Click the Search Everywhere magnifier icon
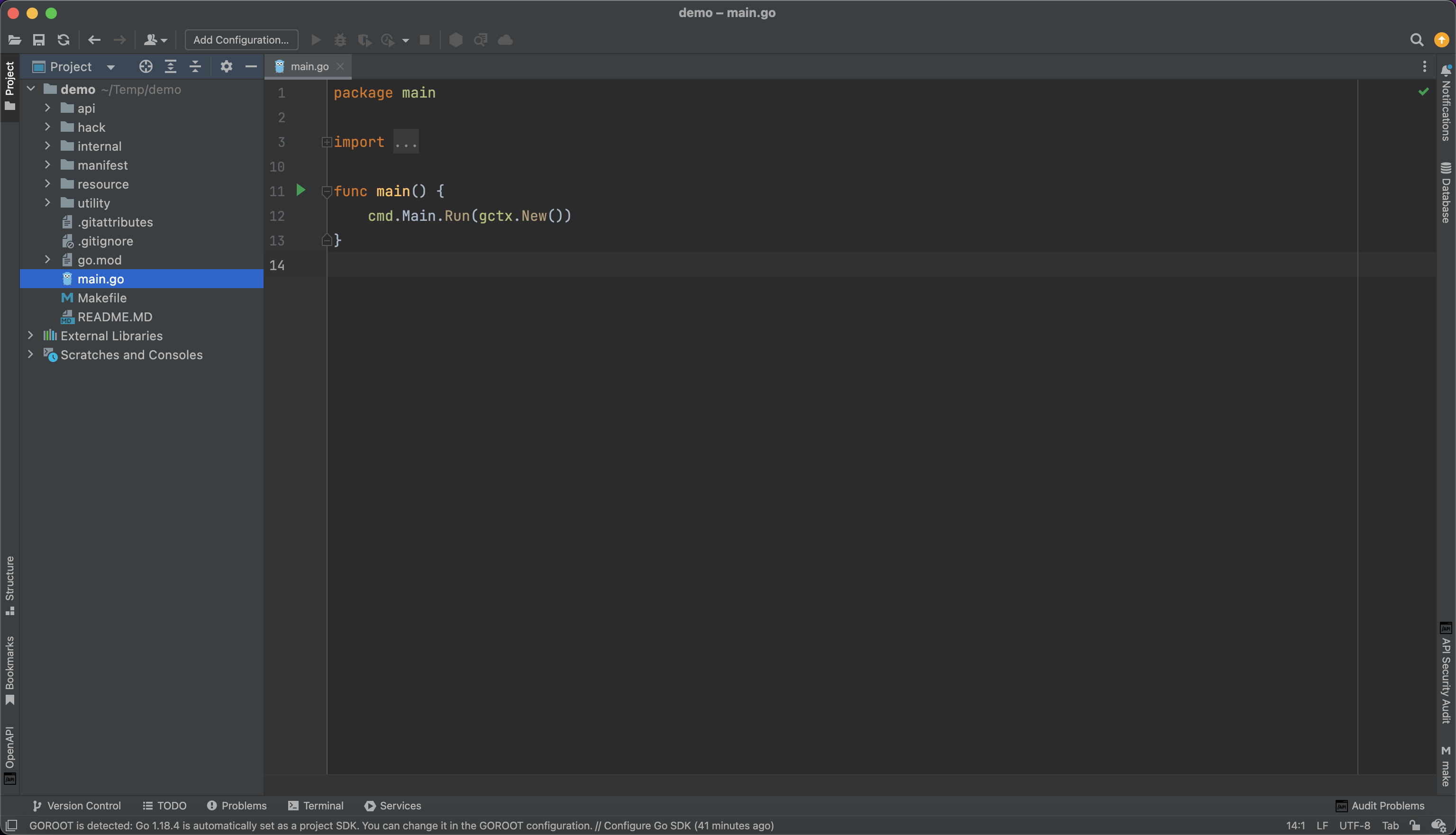 pos(1417,40)
